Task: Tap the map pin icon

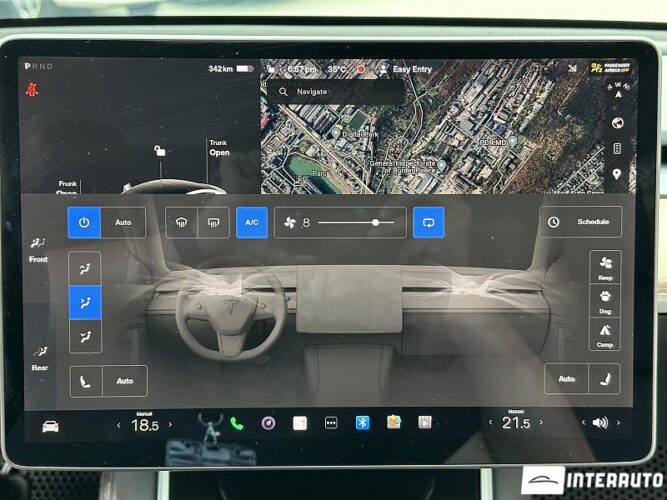Action: click(x=617, y=174)
